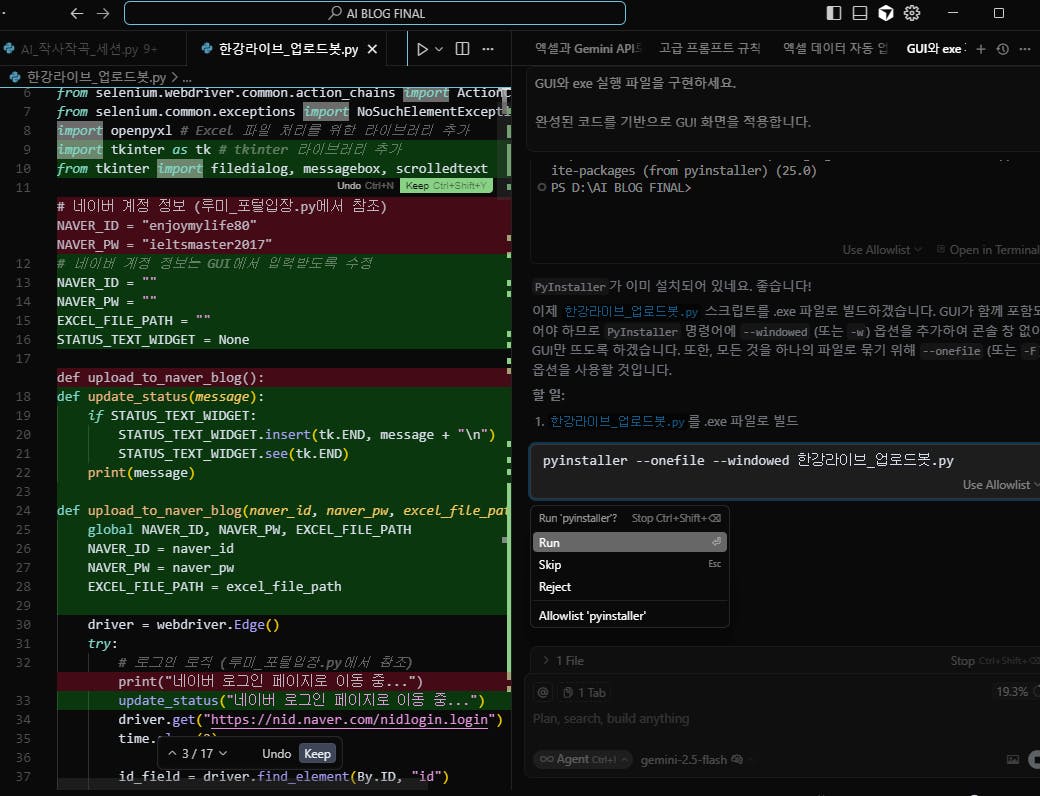Click the Run option in the menu
Viewport: 1040px width, 796px height.
pos(549,542)
